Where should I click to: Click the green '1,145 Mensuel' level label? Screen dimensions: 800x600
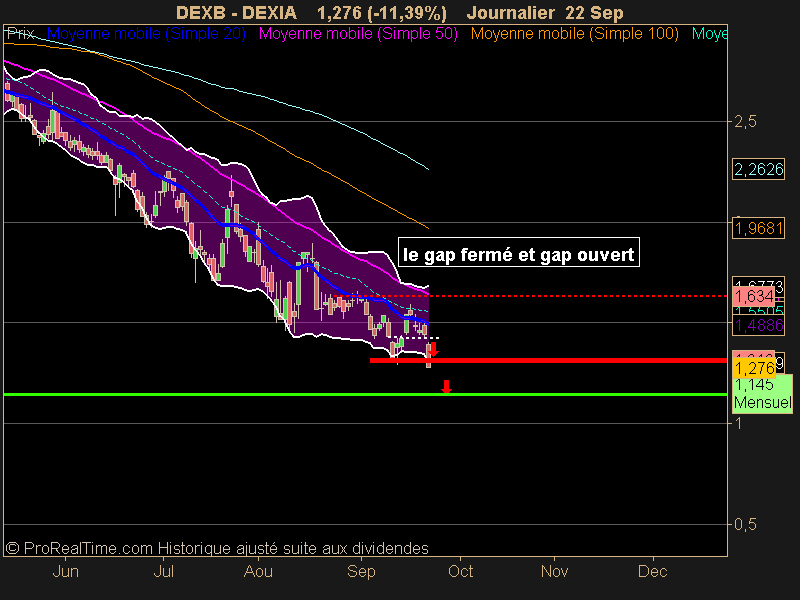[763, 393]
